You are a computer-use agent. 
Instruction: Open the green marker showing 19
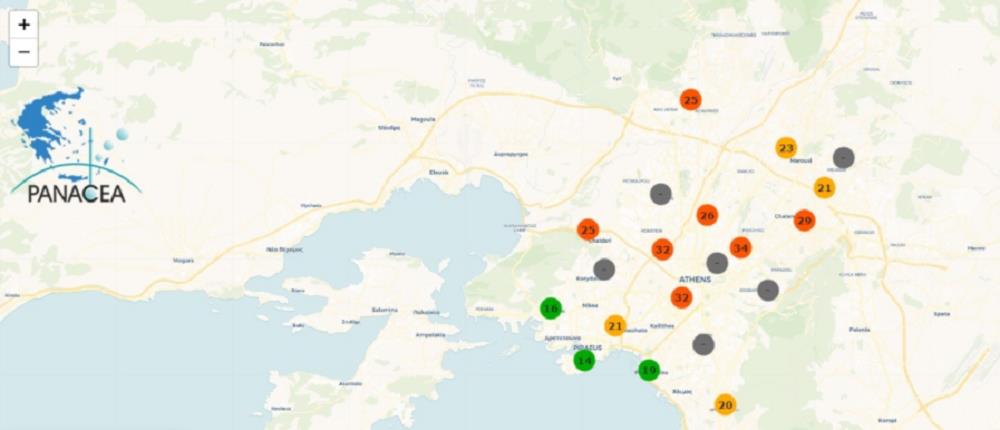point(649,370)
